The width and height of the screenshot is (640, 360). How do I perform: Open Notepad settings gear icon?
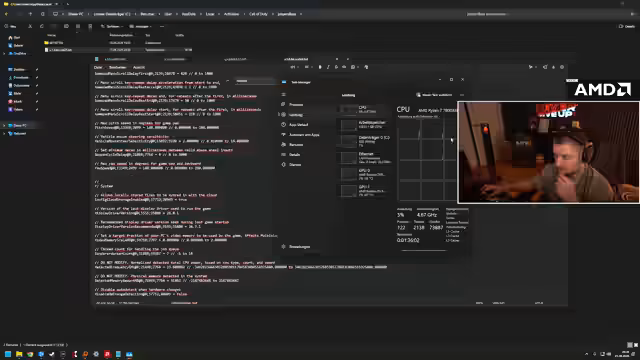(x=562, y=67)
